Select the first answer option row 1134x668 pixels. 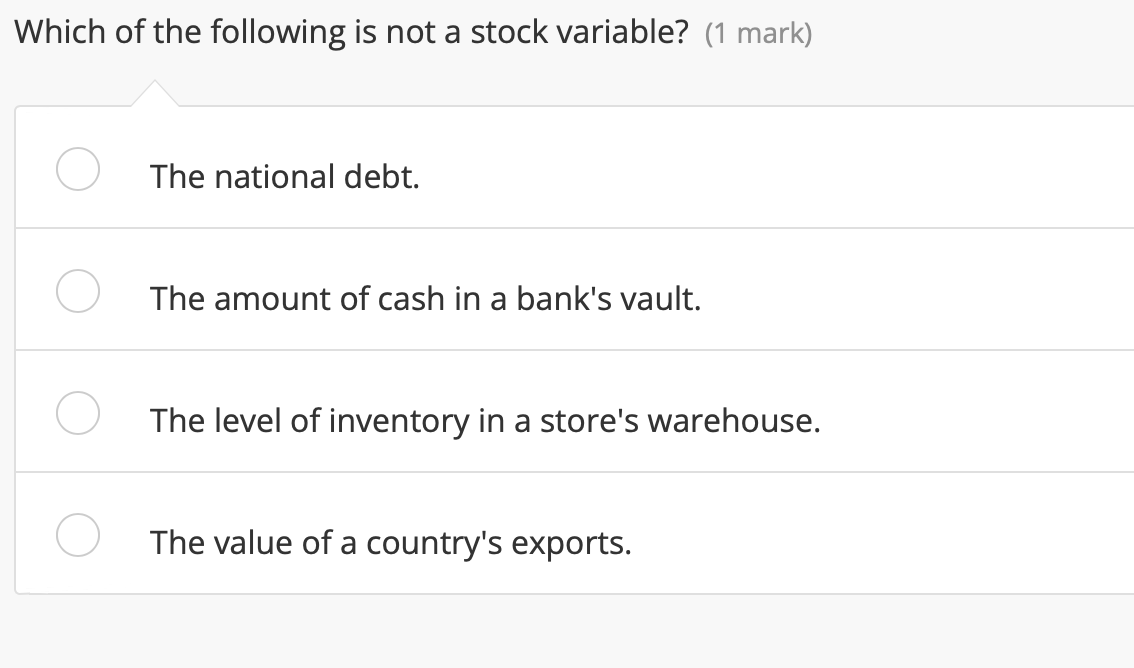(567, 166)
